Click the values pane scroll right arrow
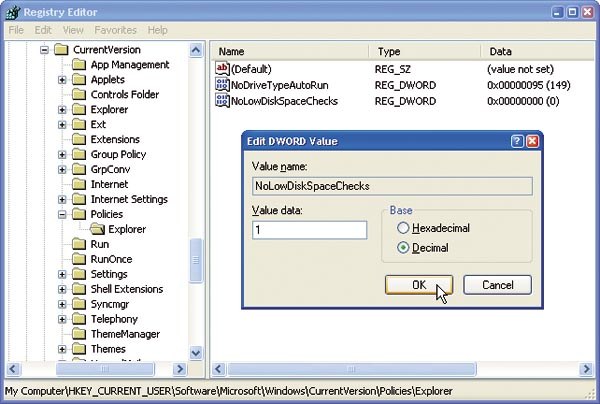This screenshot has width=600, height=404. [x=586, y=369]
